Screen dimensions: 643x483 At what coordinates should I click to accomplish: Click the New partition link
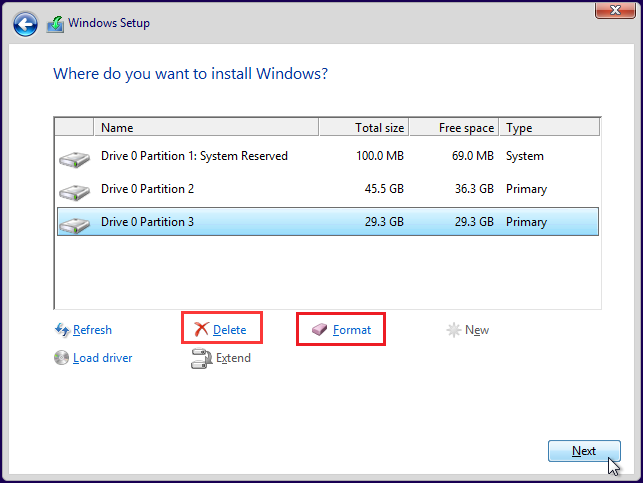(477, 330)
